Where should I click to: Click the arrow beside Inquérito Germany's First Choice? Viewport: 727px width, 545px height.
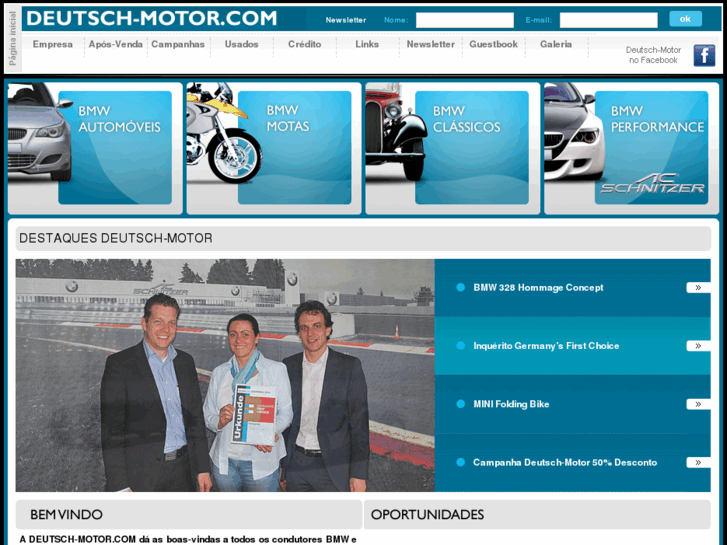click(x=698, y=346)
